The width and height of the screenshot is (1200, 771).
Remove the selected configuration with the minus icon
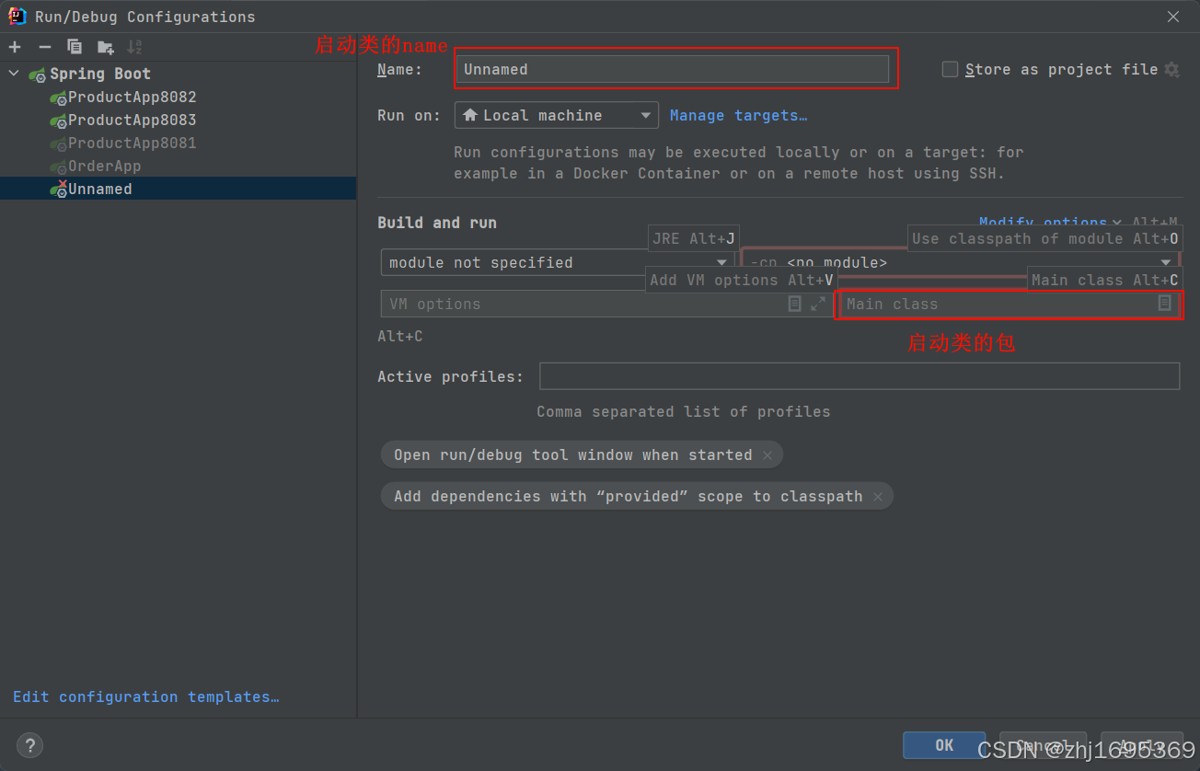pos(44,47)
